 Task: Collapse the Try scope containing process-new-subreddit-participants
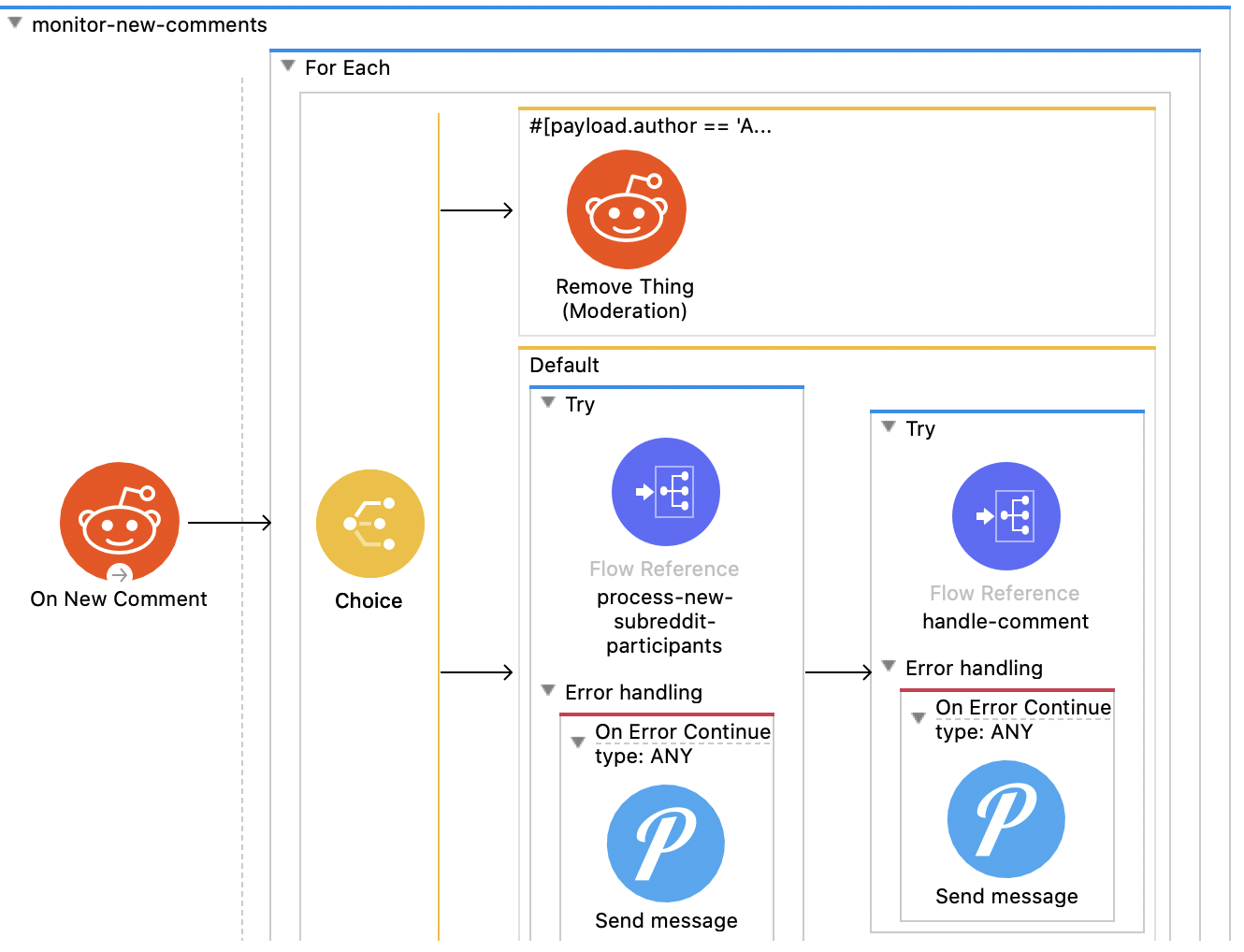548,403
